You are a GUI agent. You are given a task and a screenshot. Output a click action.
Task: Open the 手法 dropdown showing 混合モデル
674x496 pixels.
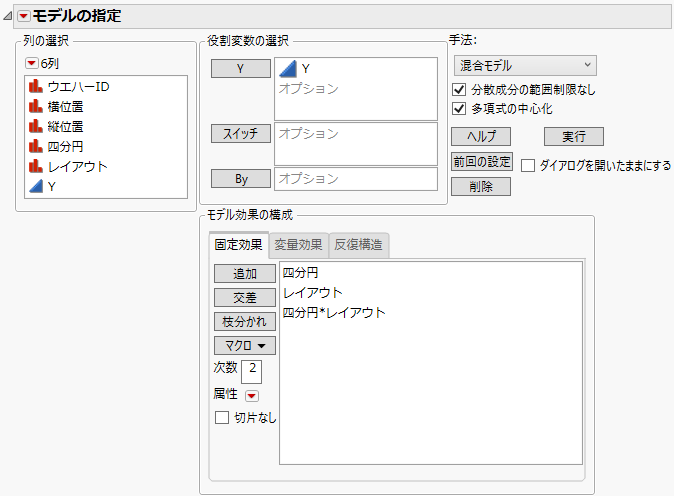point(524,66)
